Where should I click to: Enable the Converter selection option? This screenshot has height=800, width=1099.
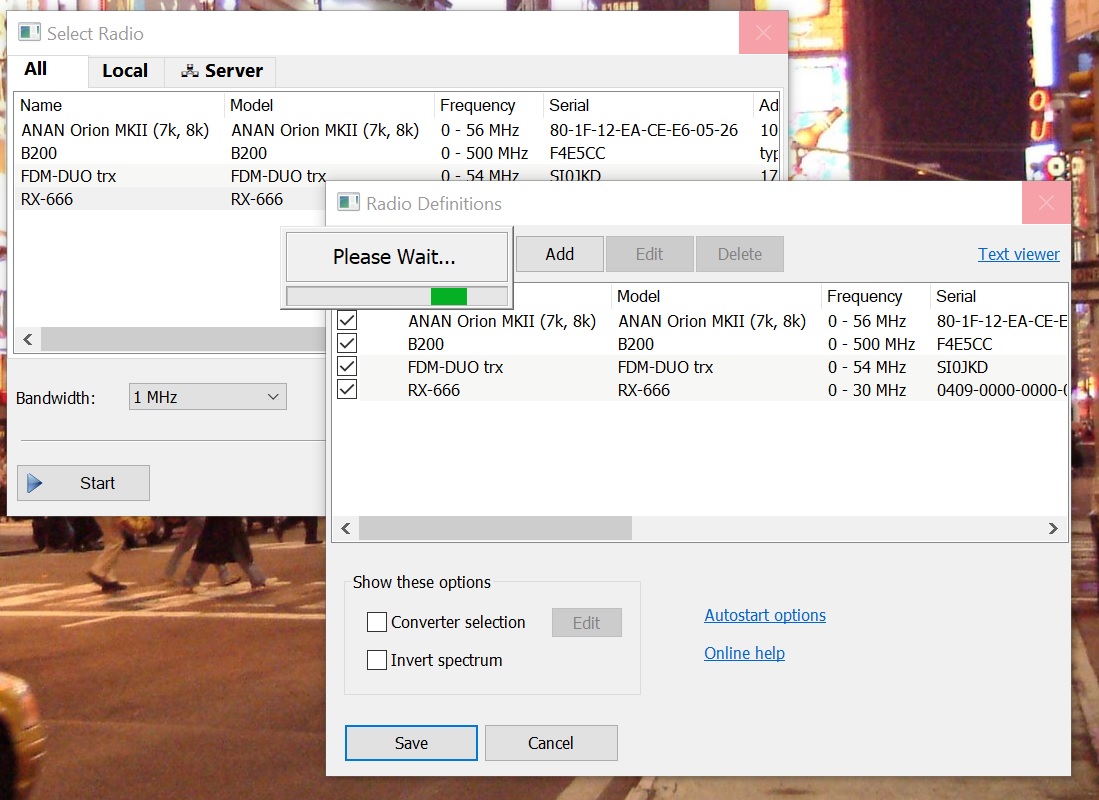tap(377, 622)
